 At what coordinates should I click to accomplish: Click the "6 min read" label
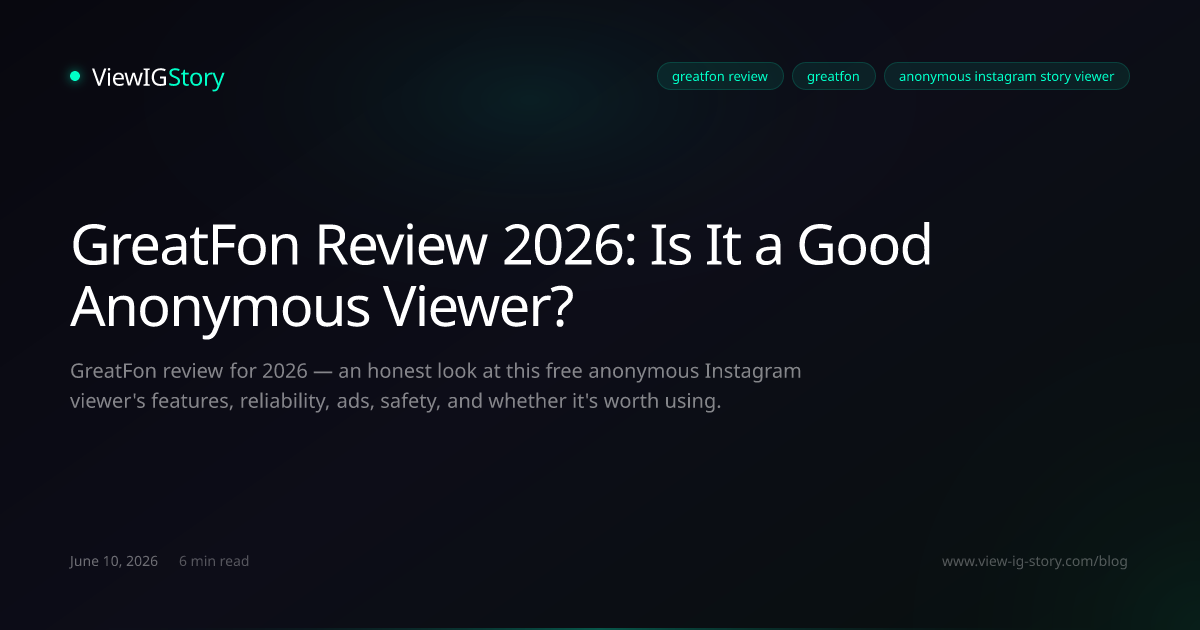214,561
